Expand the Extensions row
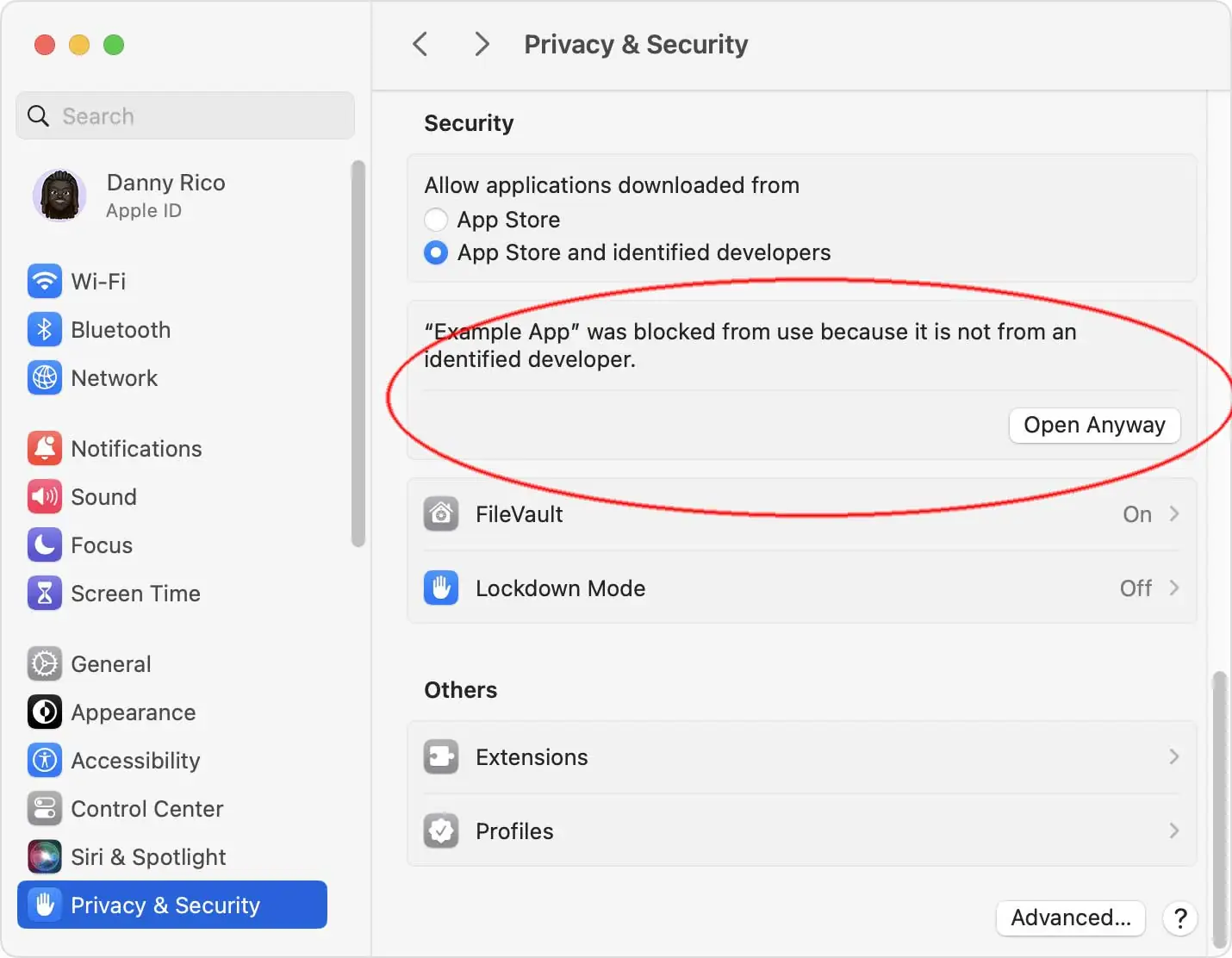The height and width of the screenshot is (958, 1232). coord(1174,756)
